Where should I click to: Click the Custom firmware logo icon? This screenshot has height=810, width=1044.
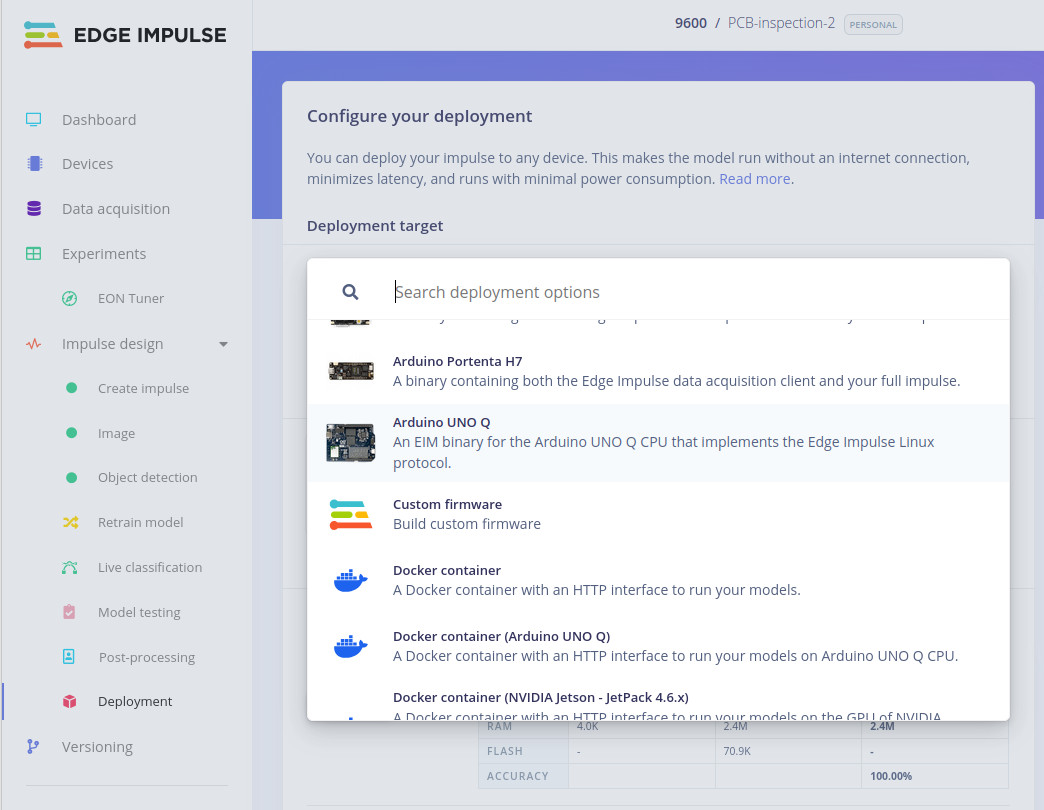[350, 514]
